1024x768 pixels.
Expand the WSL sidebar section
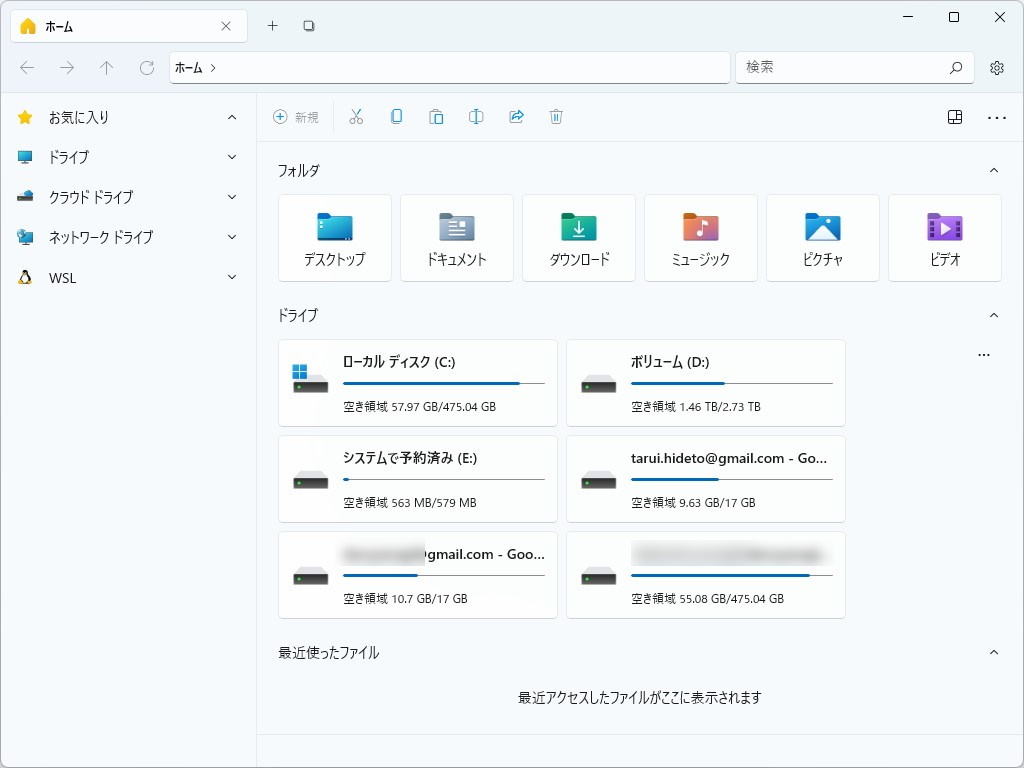point(232,277)
